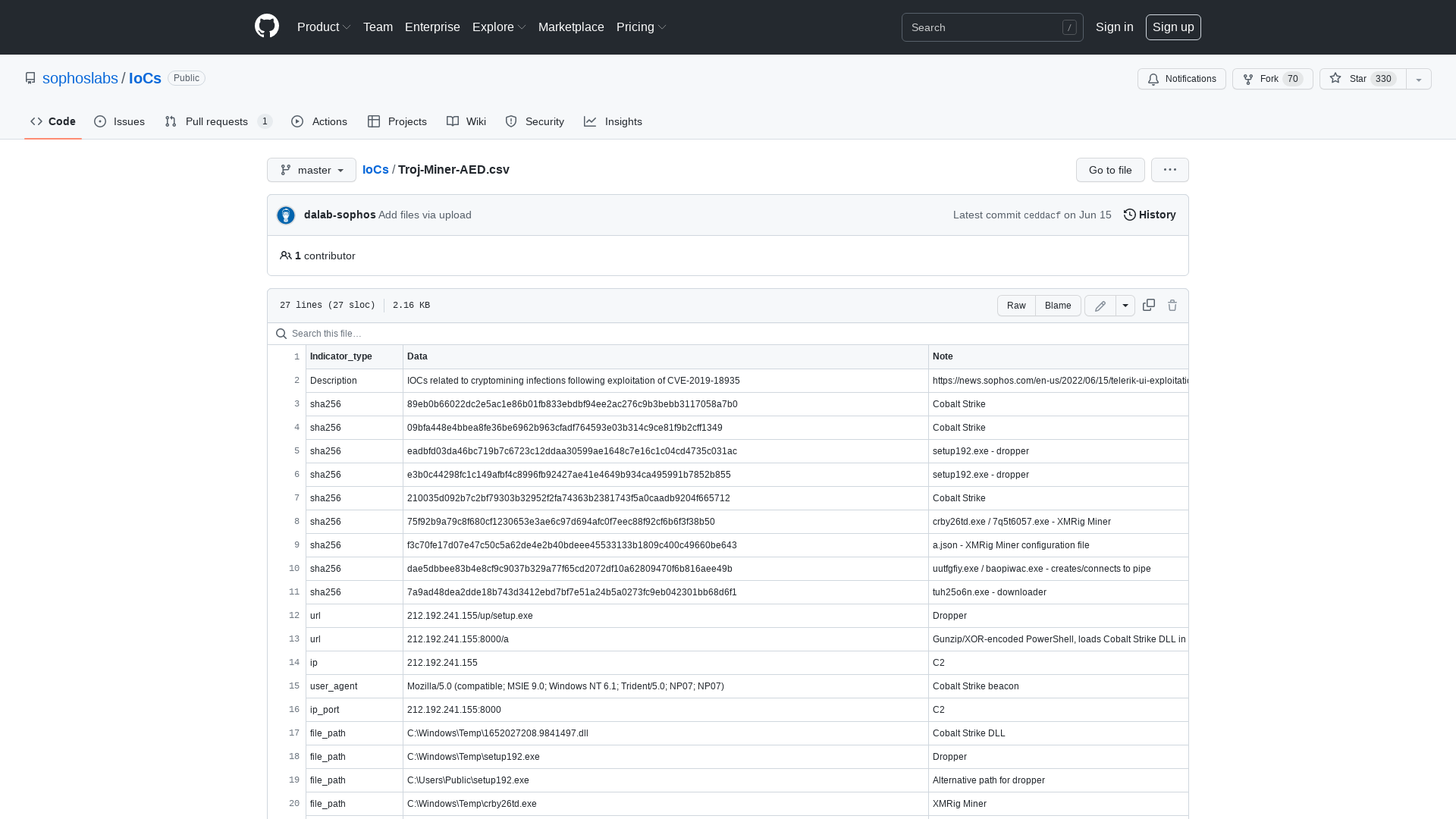Open more options via the ellipsis button
Viewport: 1456px width, 819px height.
coord(1169,170)
